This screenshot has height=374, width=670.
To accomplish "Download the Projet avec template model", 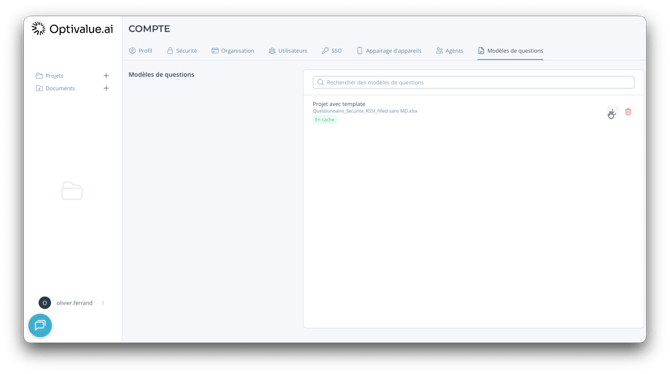I will pyautogui.click(x=612, y=112).
